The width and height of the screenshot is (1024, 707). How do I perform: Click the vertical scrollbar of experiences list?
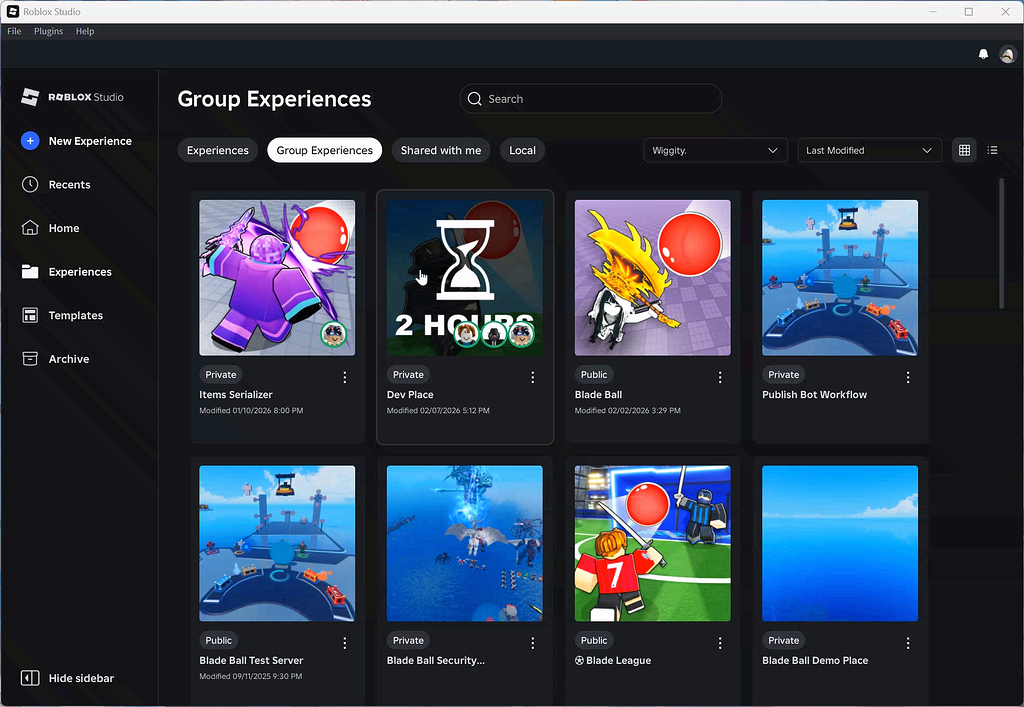(1001, 243)
